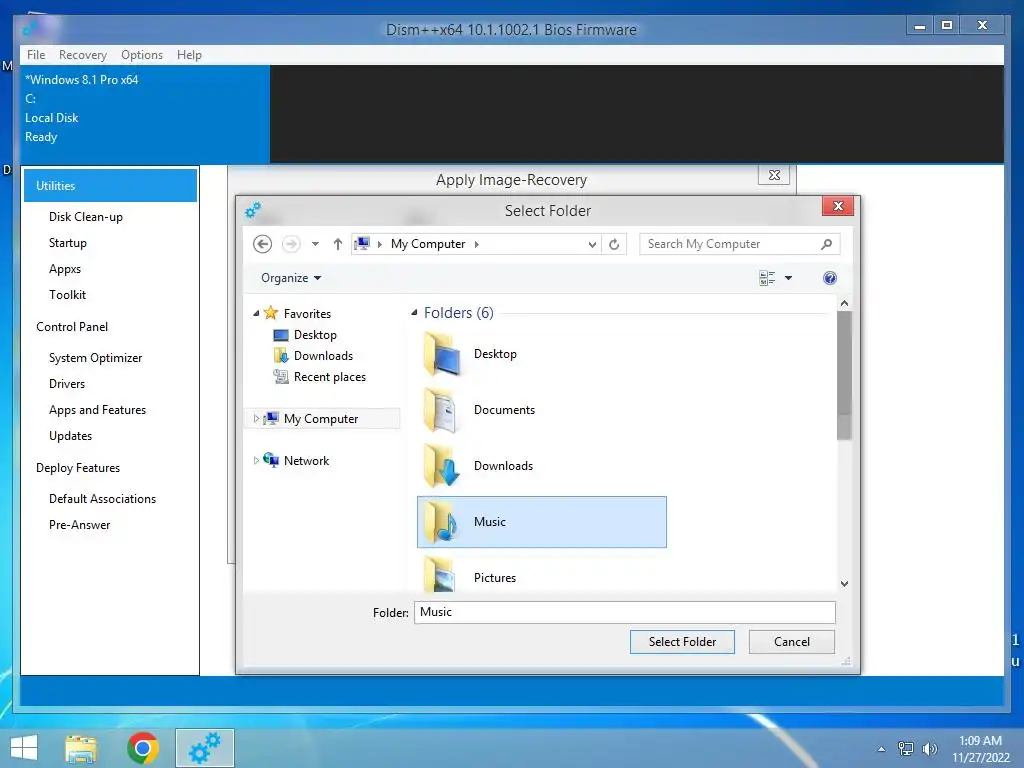Click the My Computer breadcrumb
The height and width of the screenshot is (768, 1024).
tap(428, 244)
